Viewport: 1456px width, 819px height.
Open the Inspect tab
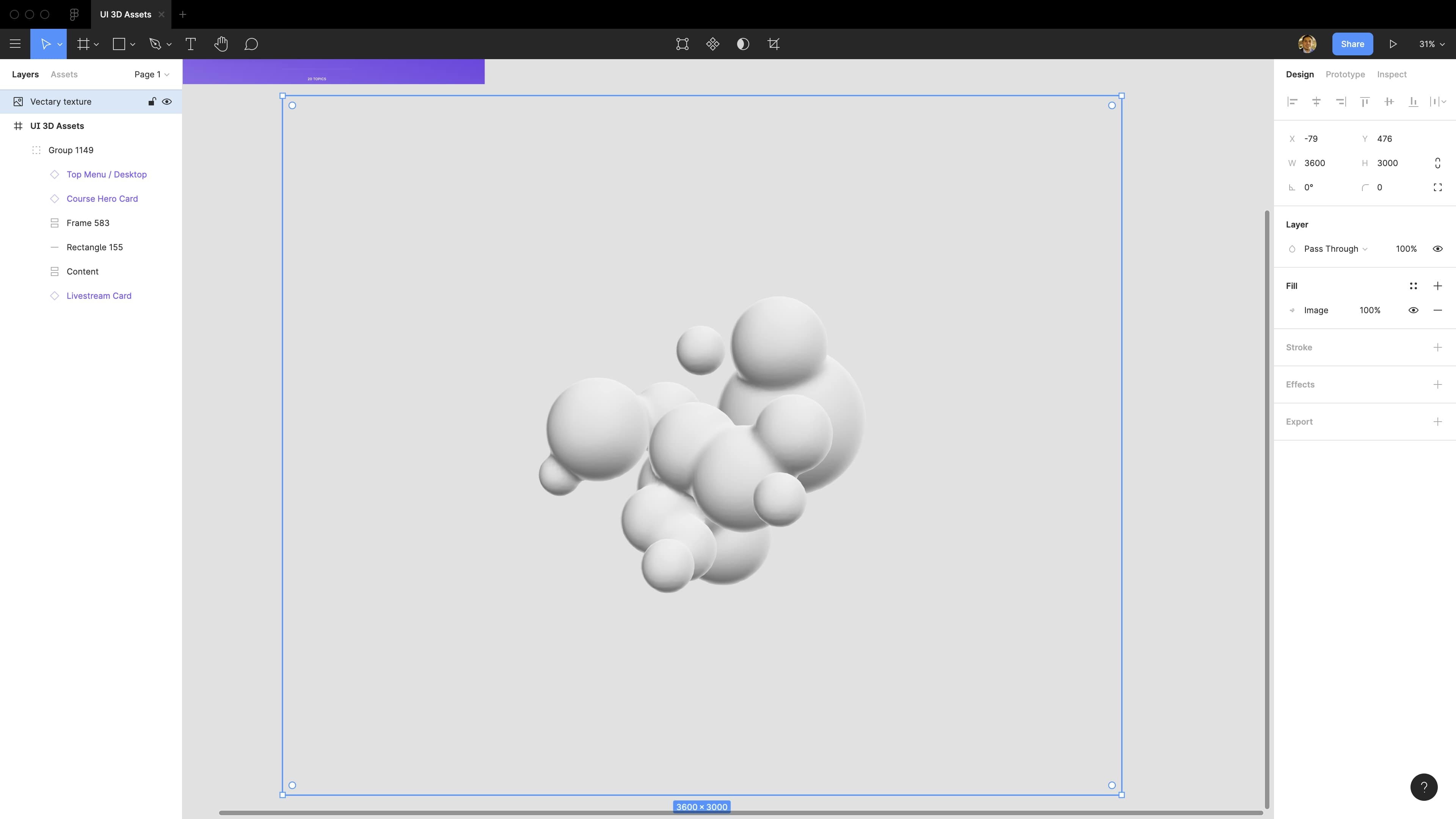1392,74
